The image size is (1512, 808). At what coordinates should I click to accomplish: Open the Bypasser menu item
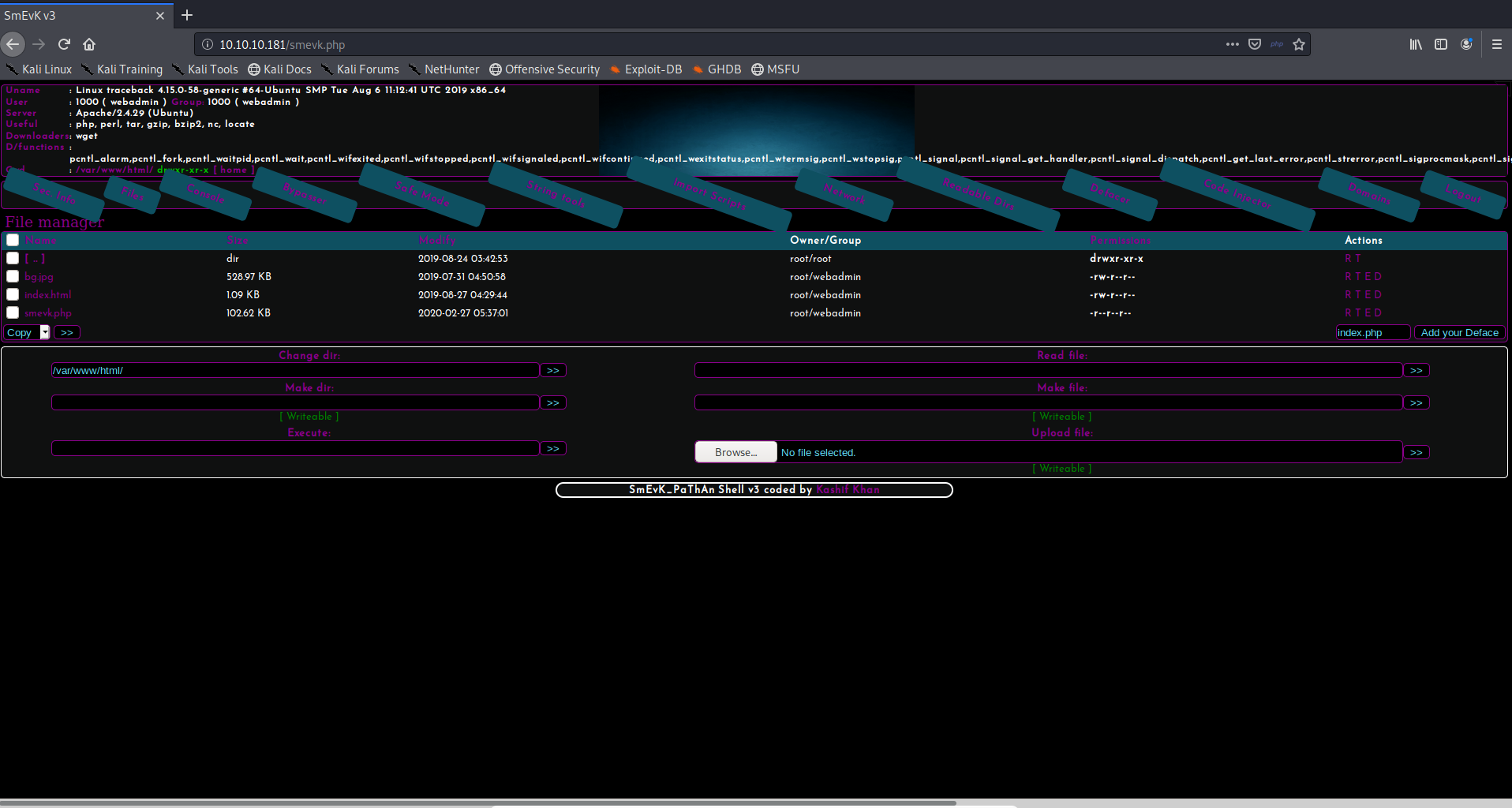(305, 194)
